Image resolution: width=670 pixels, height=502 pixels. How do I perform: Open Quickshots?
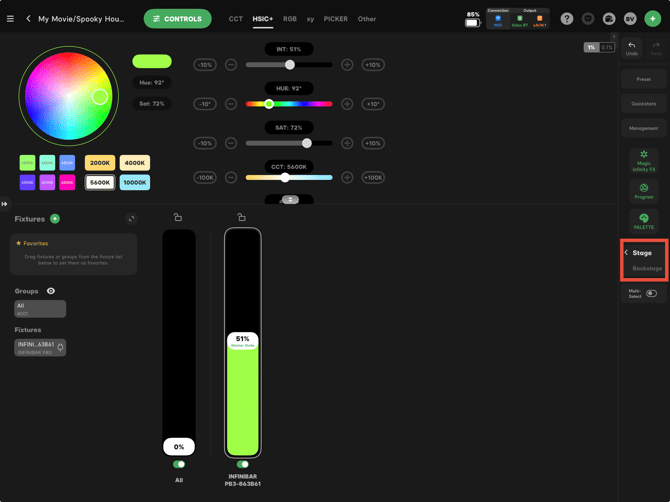click(644, 104)
